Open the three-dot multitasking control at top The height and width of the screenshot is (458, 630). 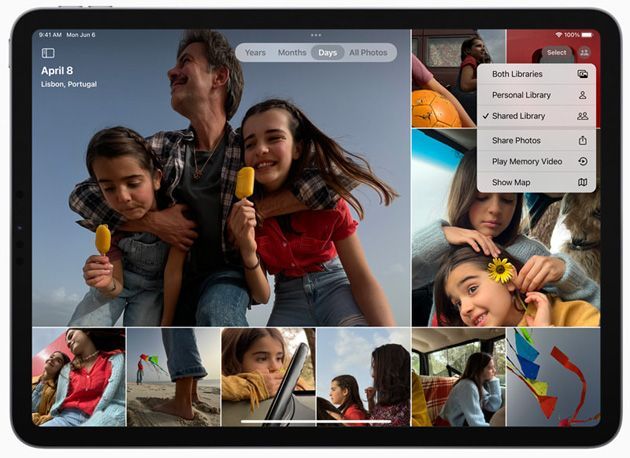click(x=316, y=35)
